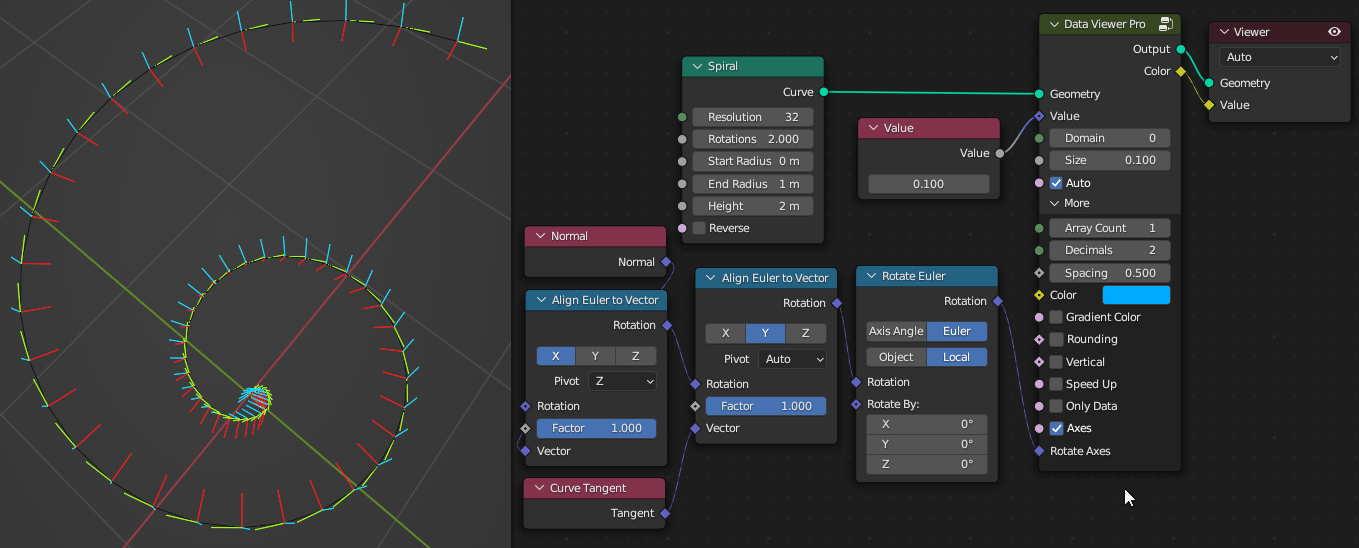The width and height of the screenshot is (1359, 548).
Task: Click the Decimals 2 field
Action: click(x=1110, y=250)
